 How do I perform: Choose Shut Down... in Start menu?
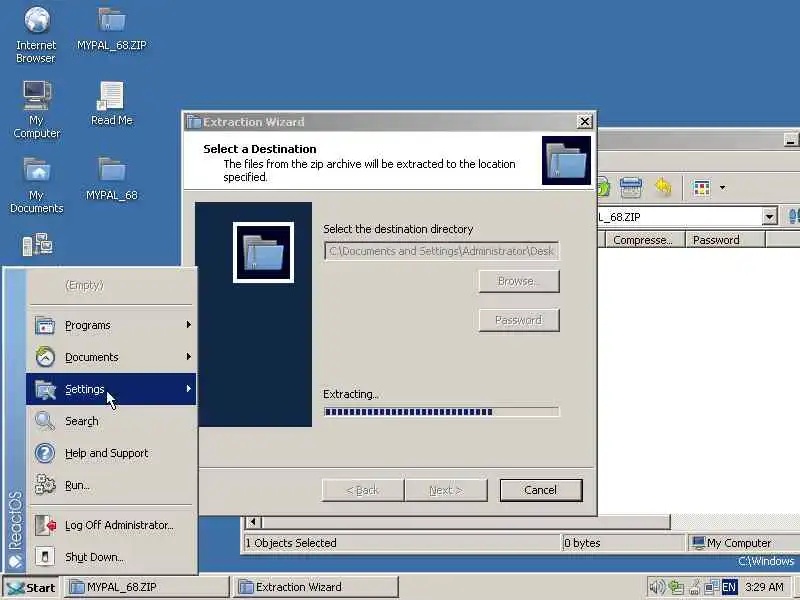[111, 557]
